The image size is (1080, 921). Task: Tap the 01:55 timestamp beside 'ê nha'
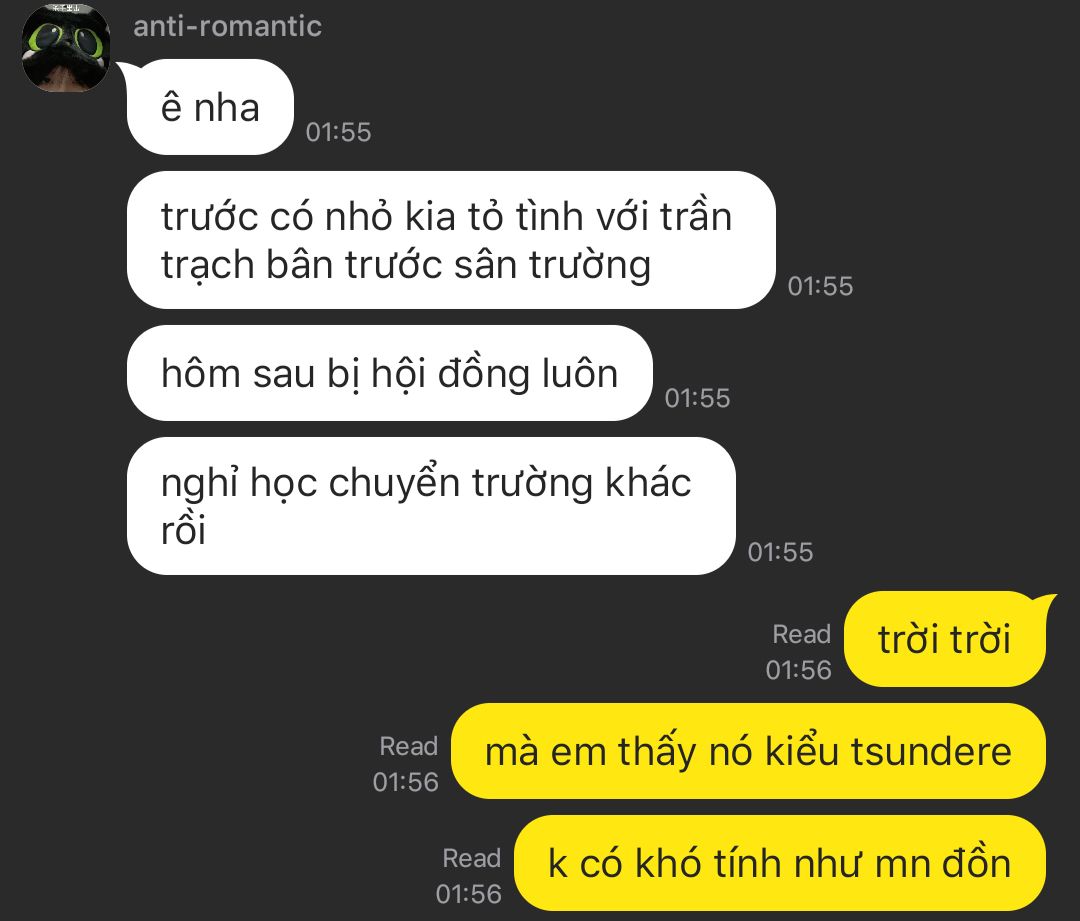[338, 132]
